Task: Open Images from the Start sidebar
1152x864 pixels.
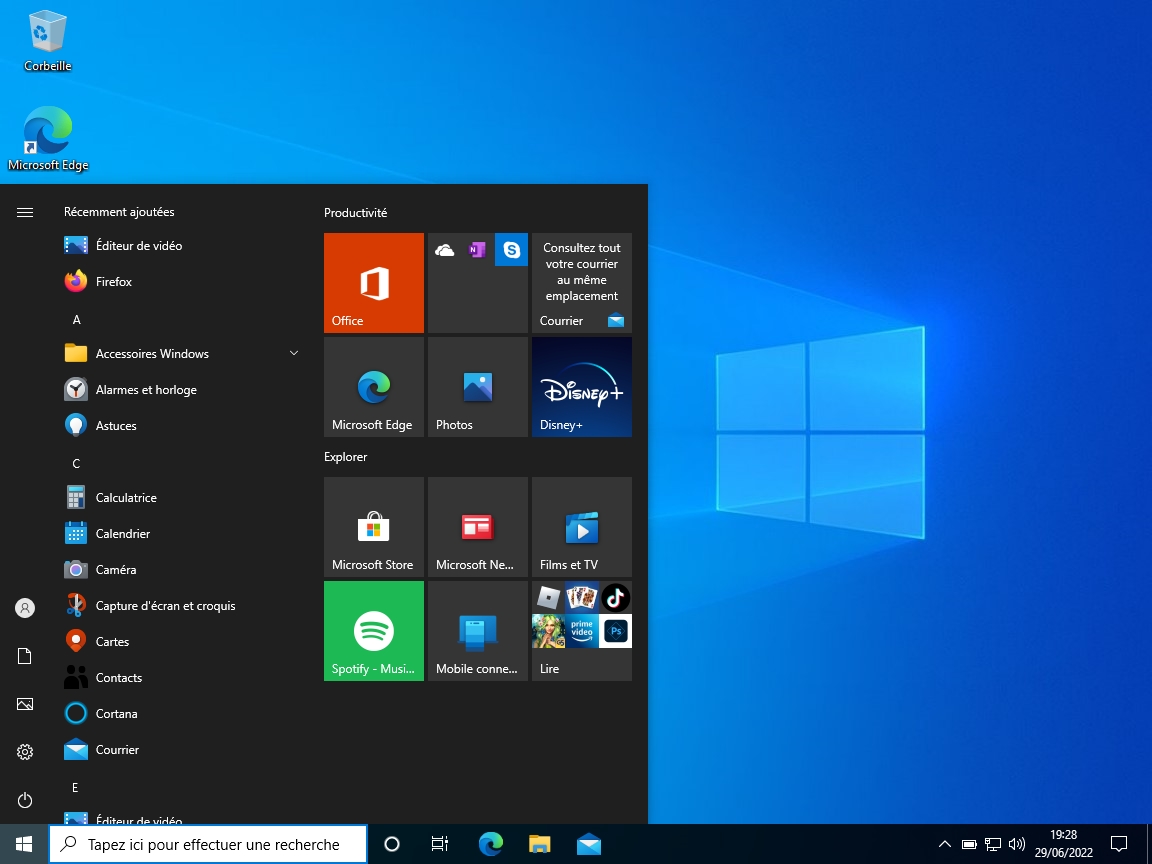Action: 25,704
